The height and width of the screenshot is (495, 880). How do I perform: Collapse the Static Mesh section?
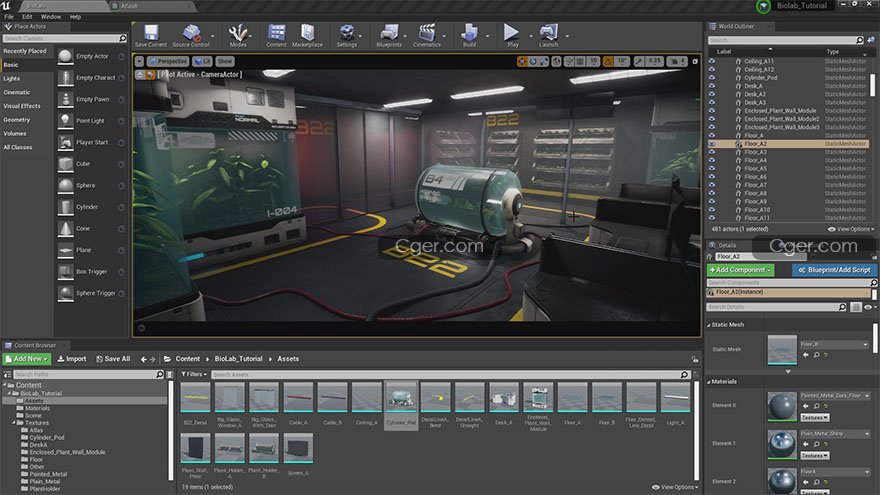709,325
